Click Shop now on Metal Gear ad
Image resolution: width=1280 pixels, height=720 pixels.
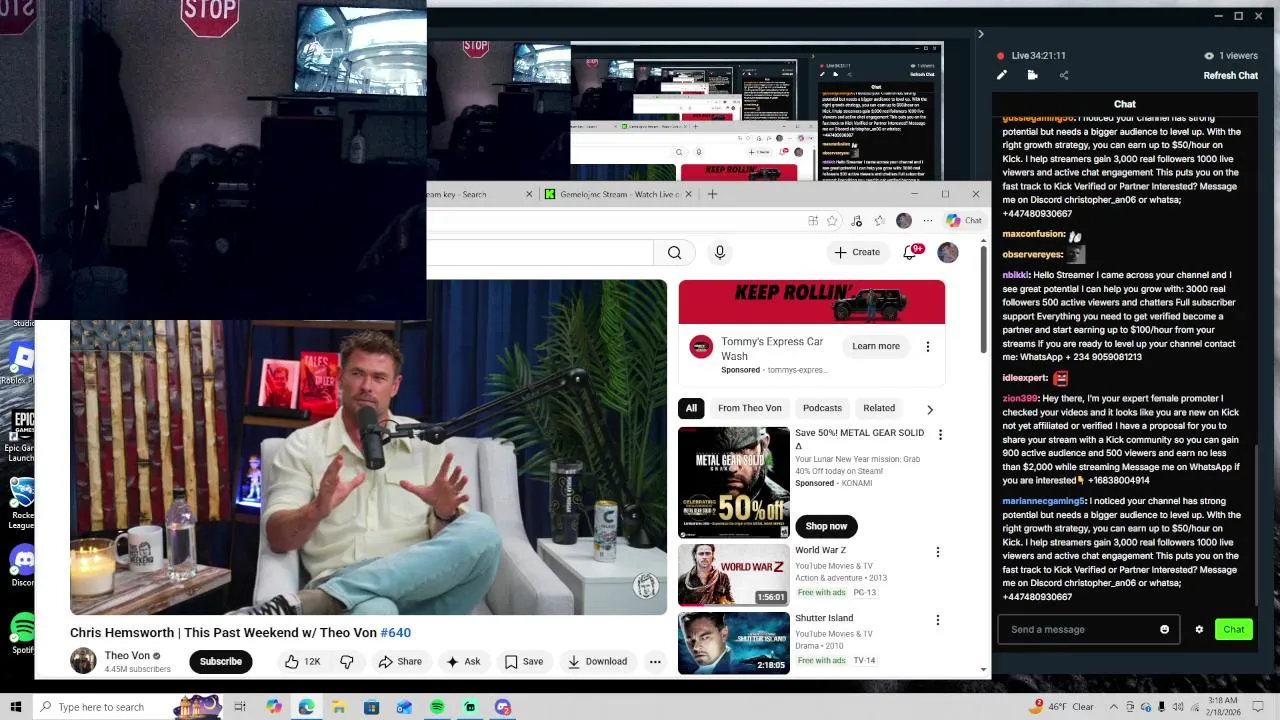[826, 526]
